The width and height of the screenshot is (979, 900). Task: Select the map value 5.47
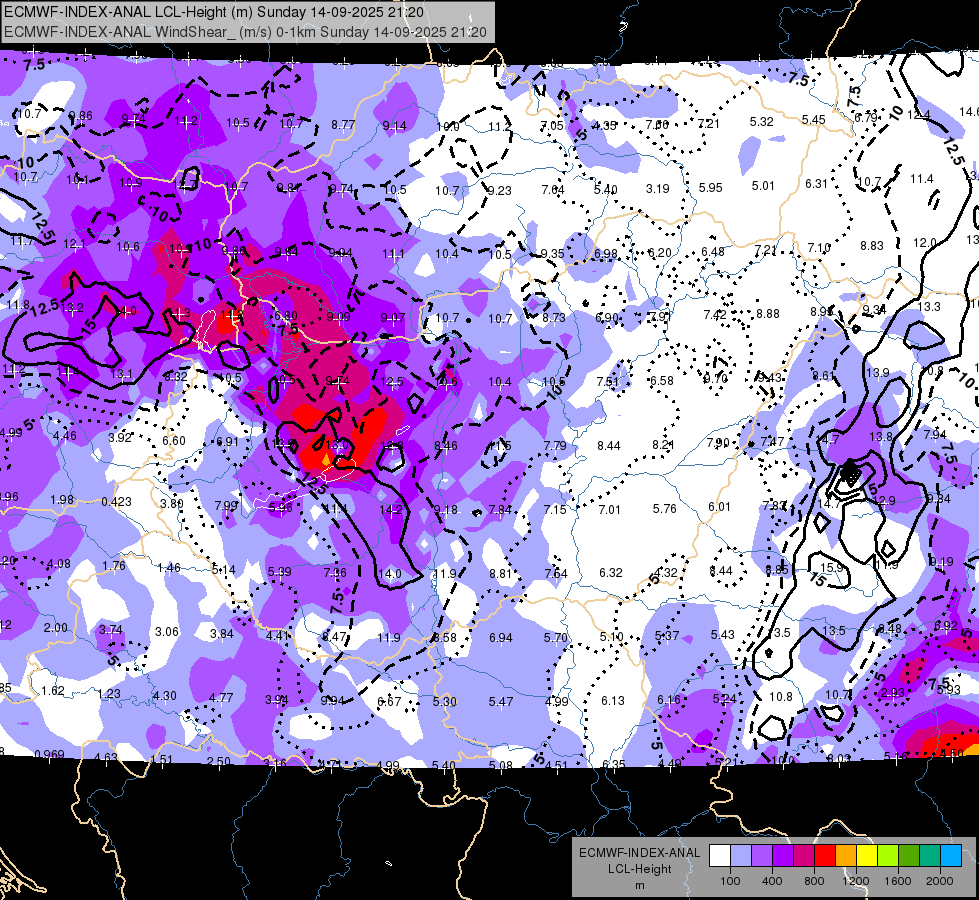501,702
